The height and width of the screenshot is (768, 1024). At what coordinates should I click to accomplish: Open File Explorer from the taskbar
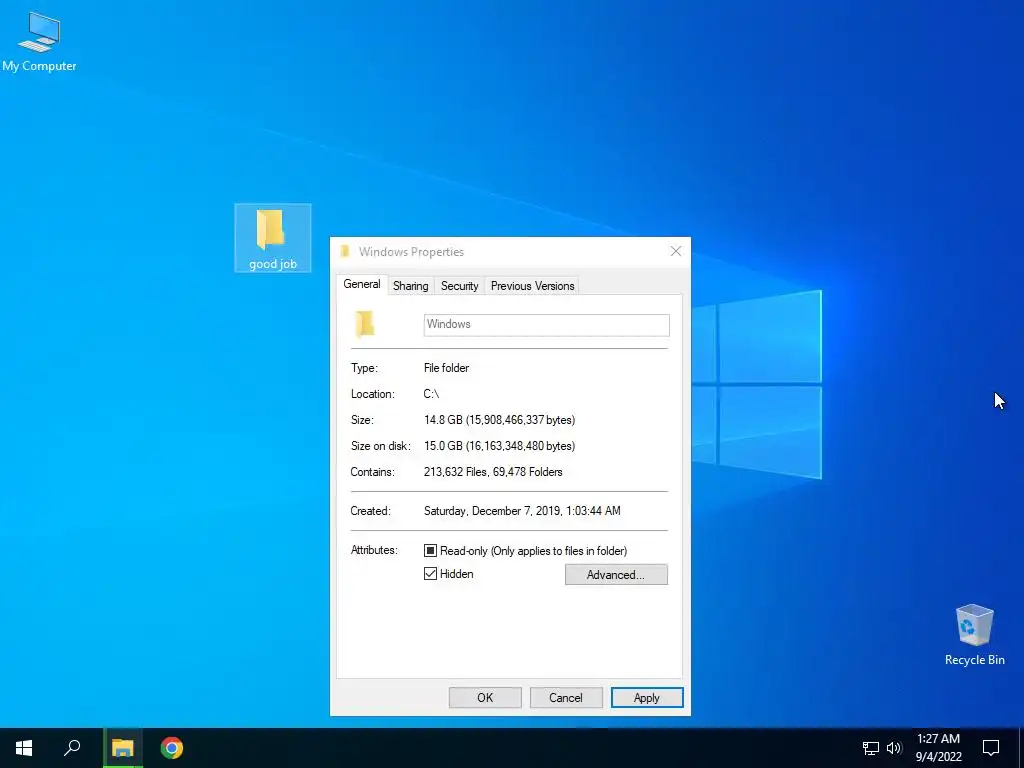tap(122, 748)
